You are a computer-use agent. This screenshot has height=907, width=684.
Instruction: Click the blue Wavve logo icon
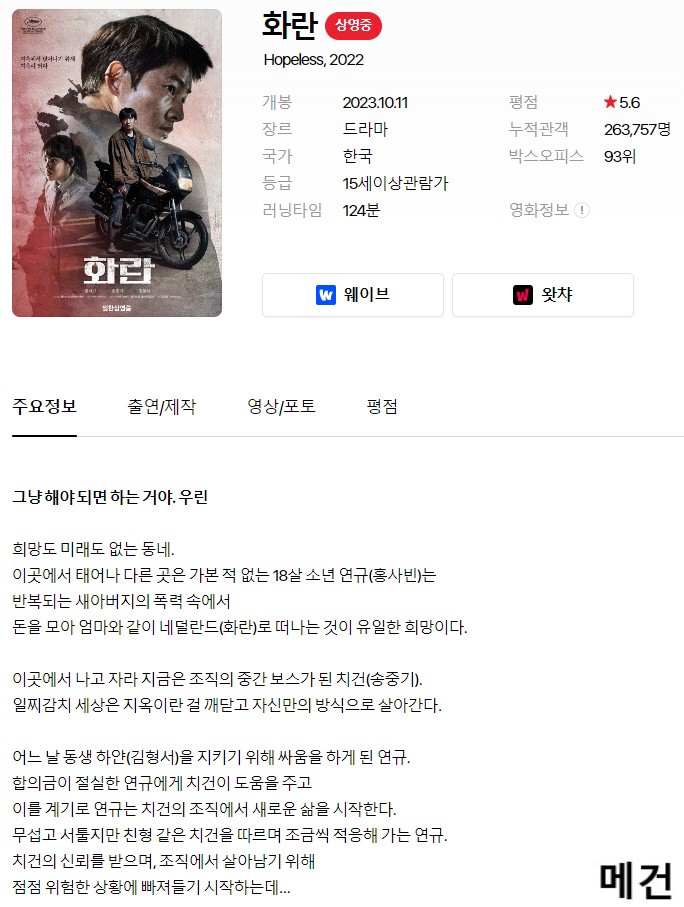click(326, 295)
